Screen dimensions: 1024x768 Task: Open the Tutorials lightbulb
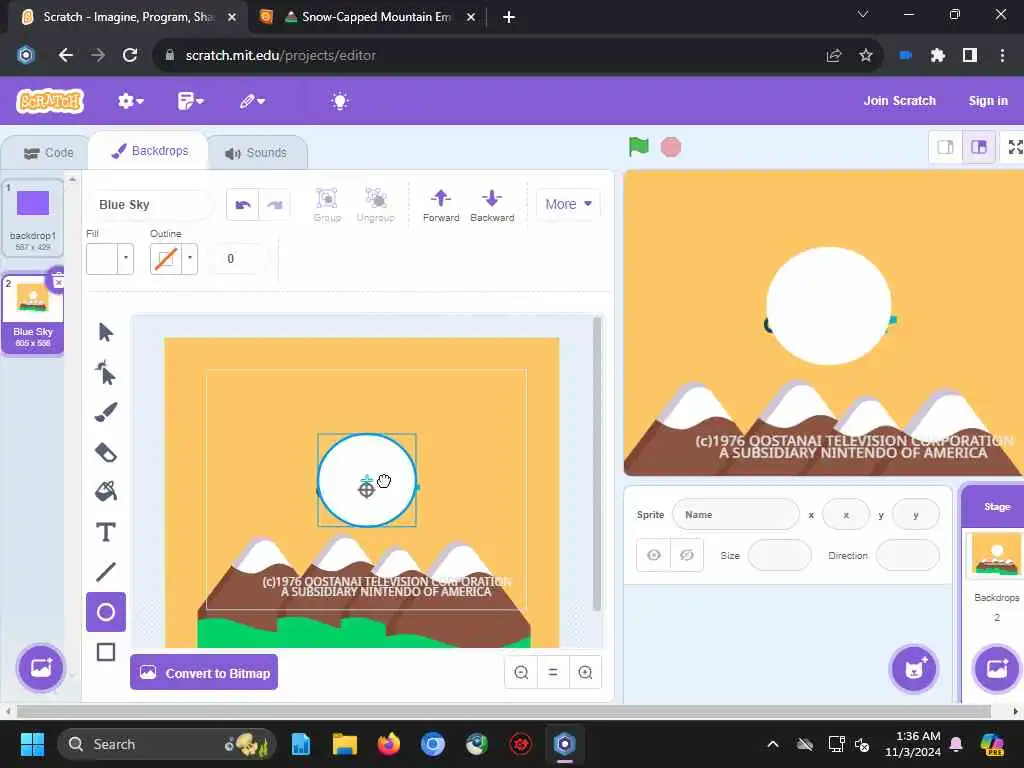pos(340,101)
